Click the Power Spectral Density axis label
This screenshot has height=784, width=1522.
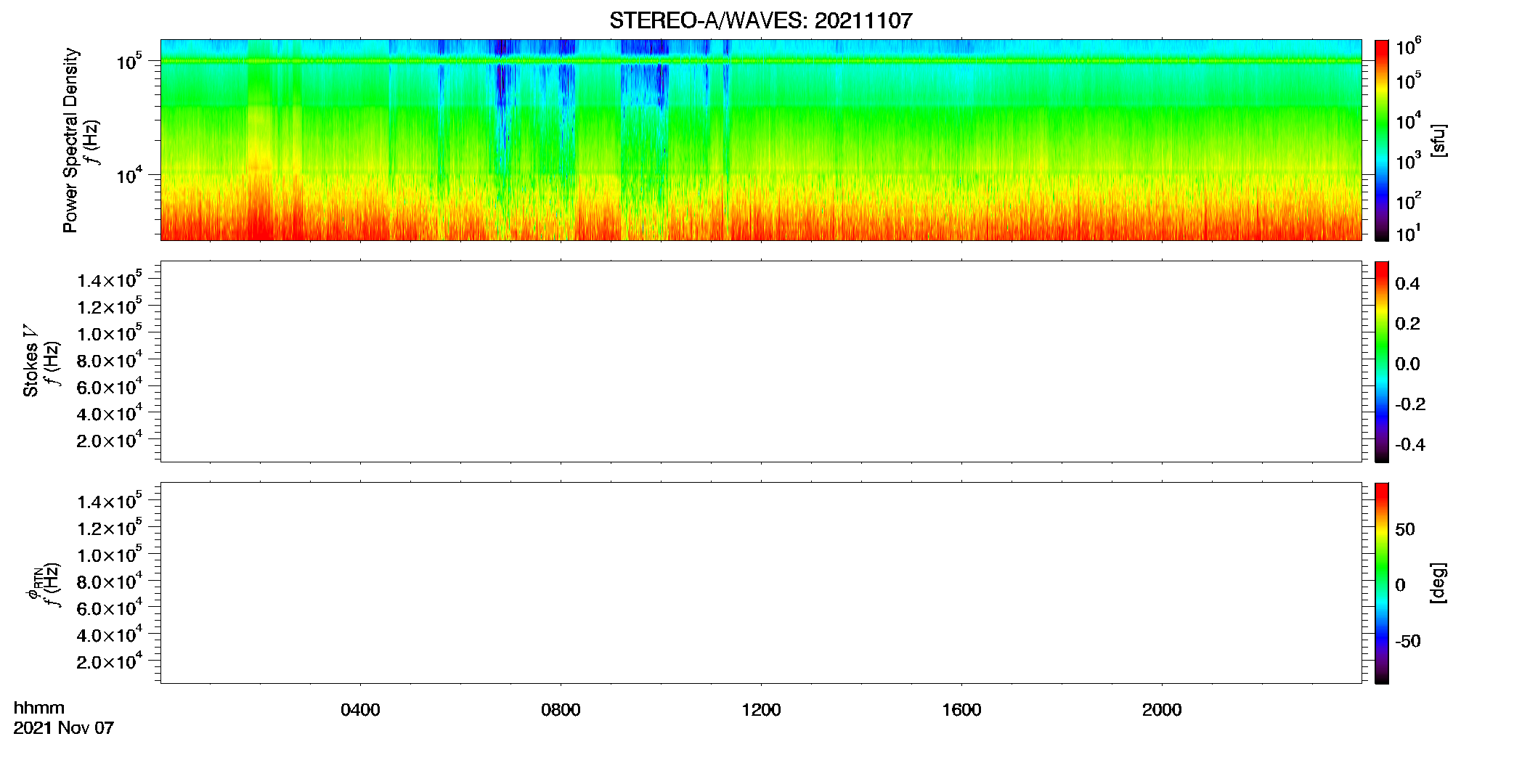point(70,140)
